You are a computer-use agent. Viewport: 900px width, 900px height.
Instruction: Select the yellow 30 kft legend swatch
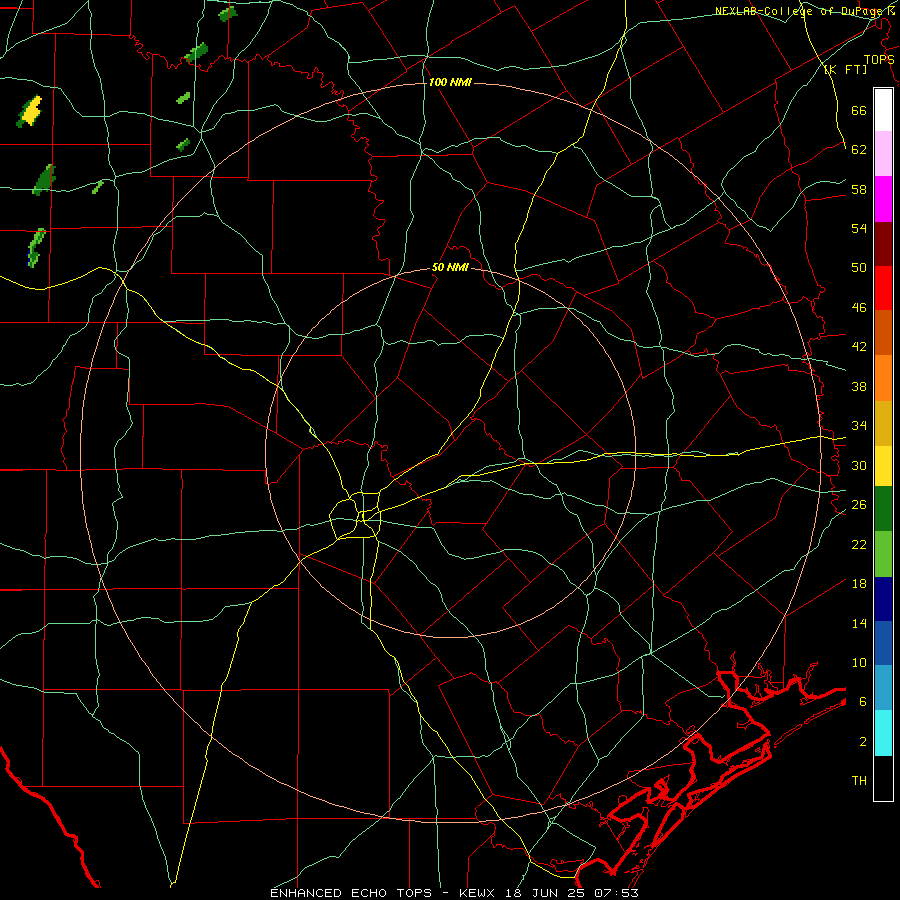883,466
